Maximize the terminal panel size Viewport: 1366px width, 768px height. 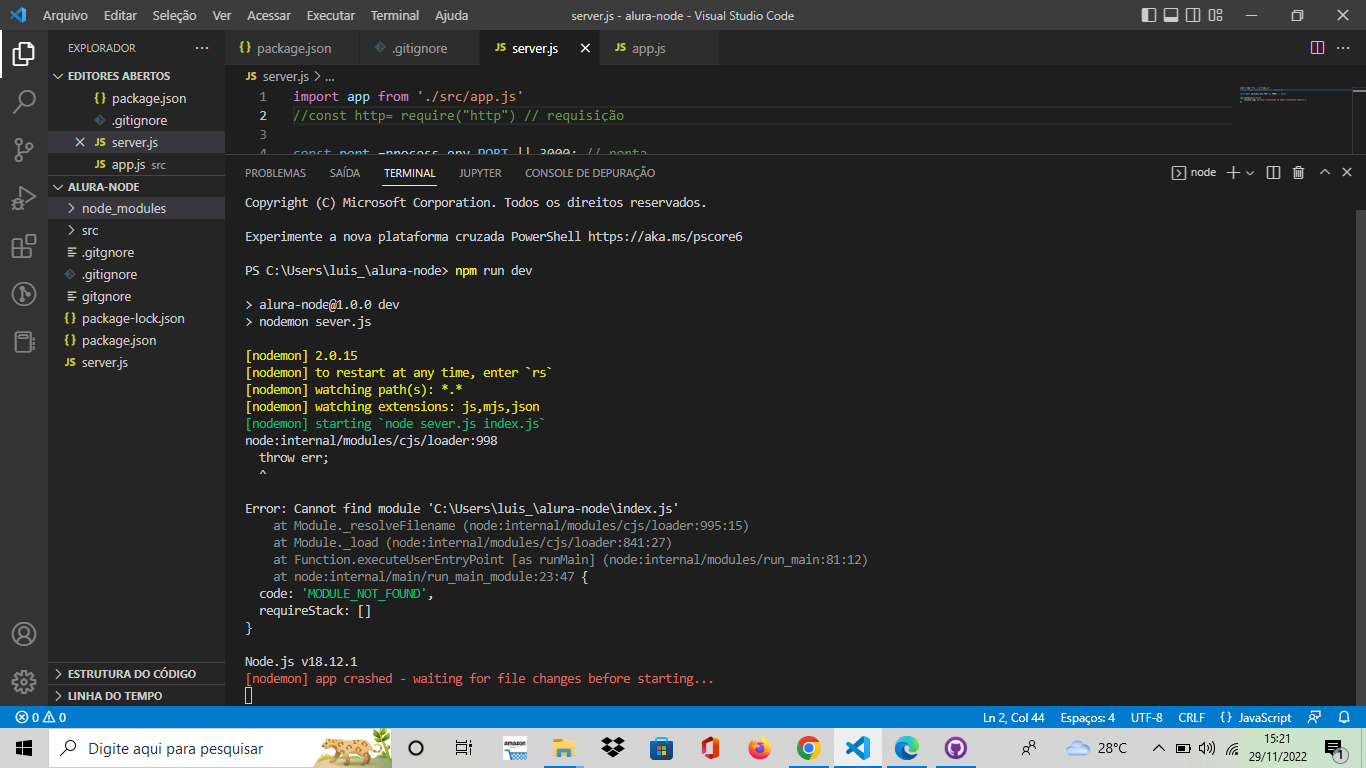1324,172
